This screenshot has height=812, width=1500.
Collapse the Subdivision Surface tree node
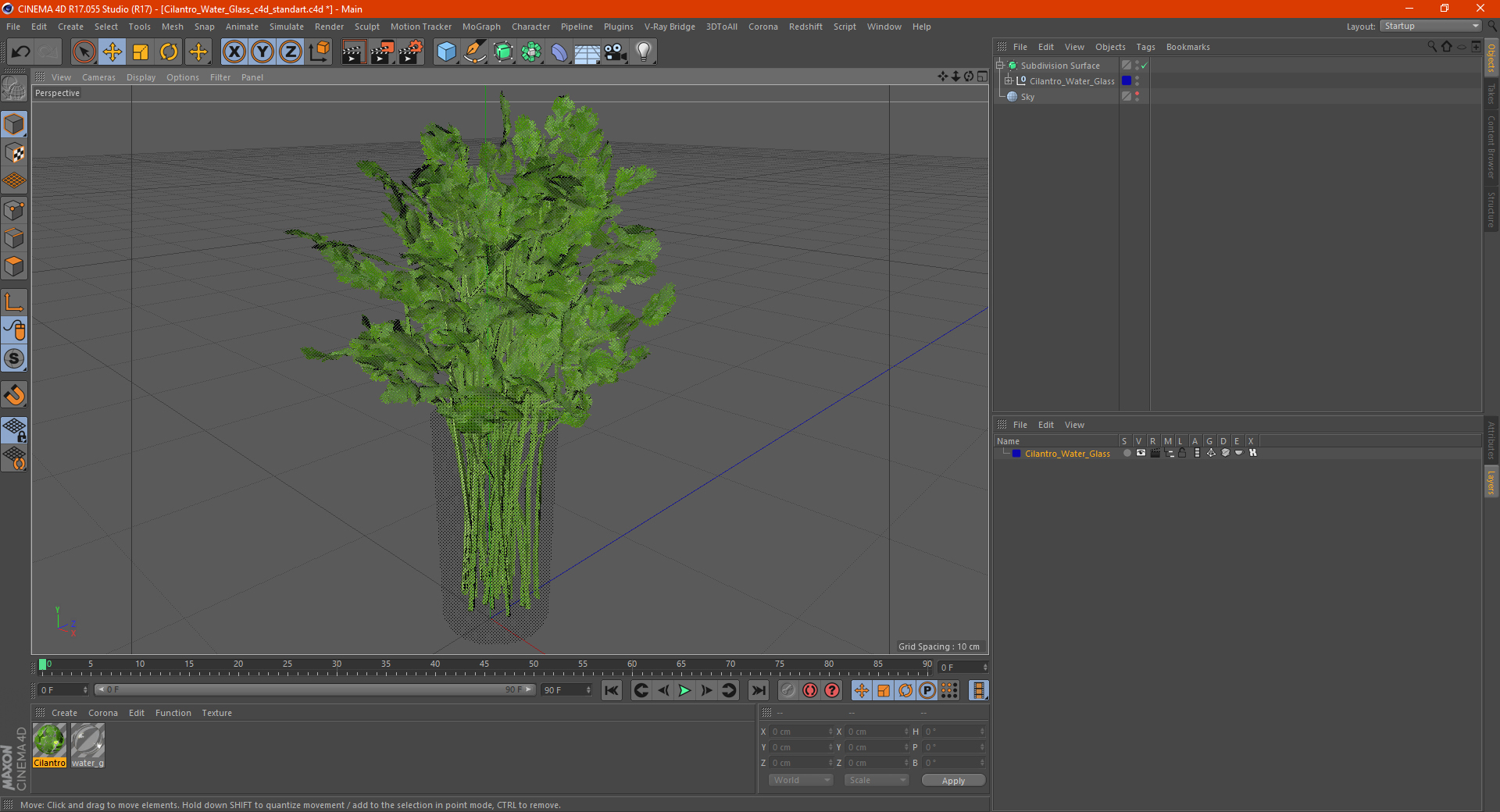click(x=999, y=66)
